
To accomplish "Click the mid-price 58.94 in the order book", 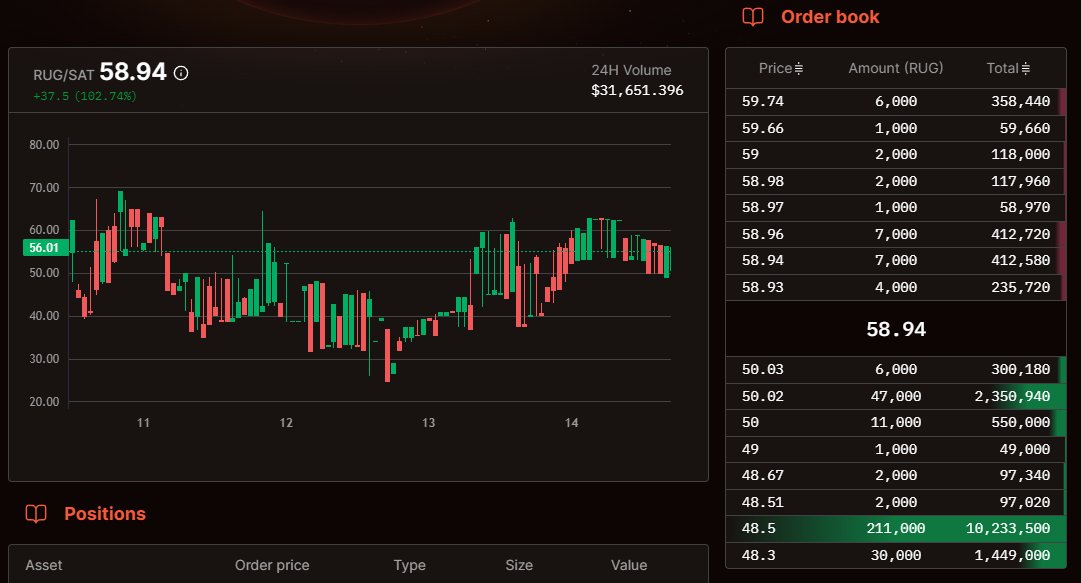I will coord(895,328).
